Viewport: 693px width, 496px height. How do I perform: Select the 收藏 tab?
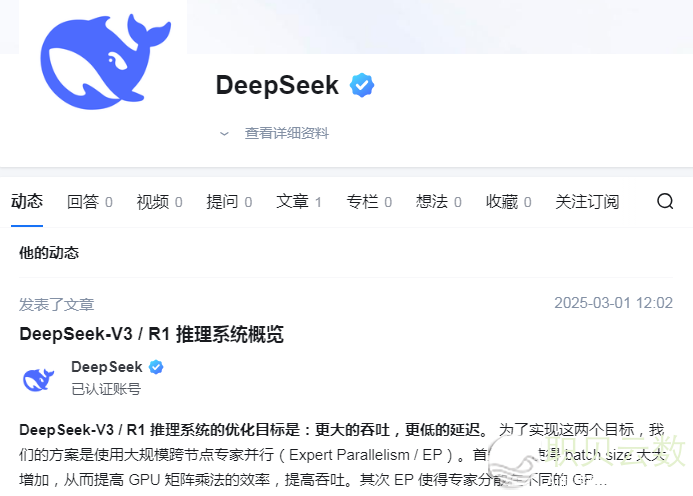509,202
